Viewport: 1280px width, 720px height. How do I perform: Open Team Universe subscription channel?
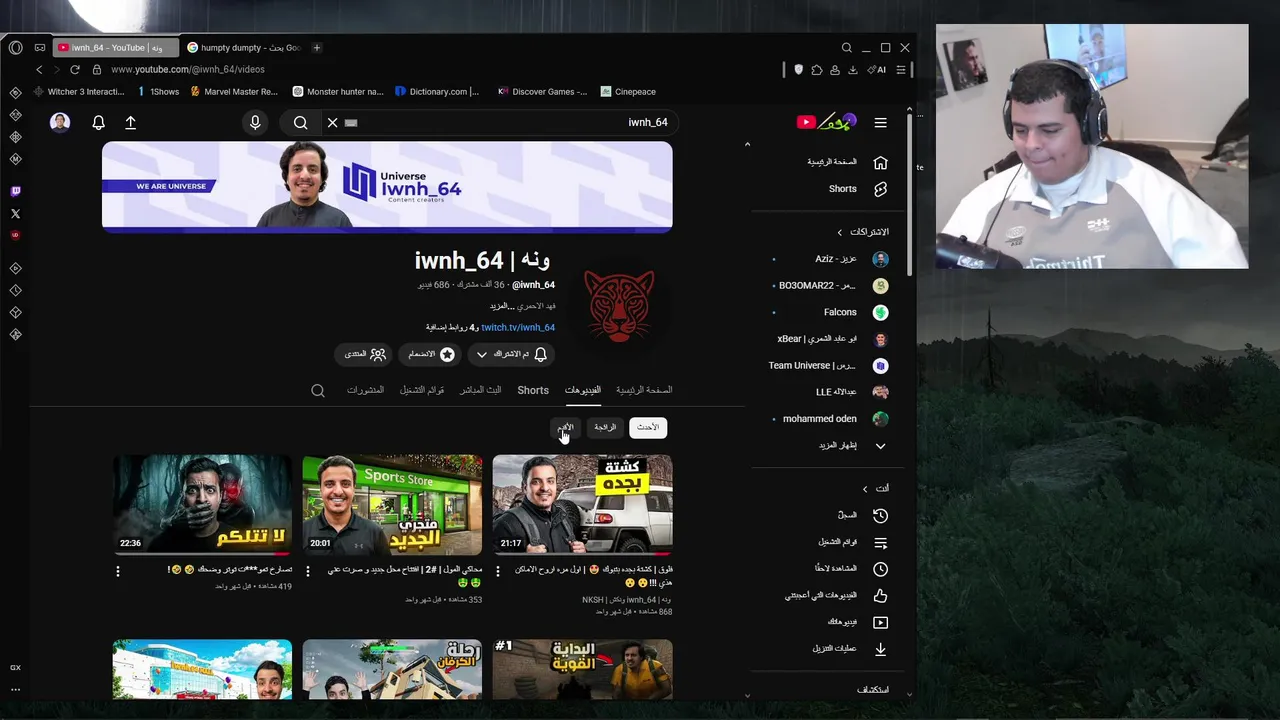coord(828,365)
